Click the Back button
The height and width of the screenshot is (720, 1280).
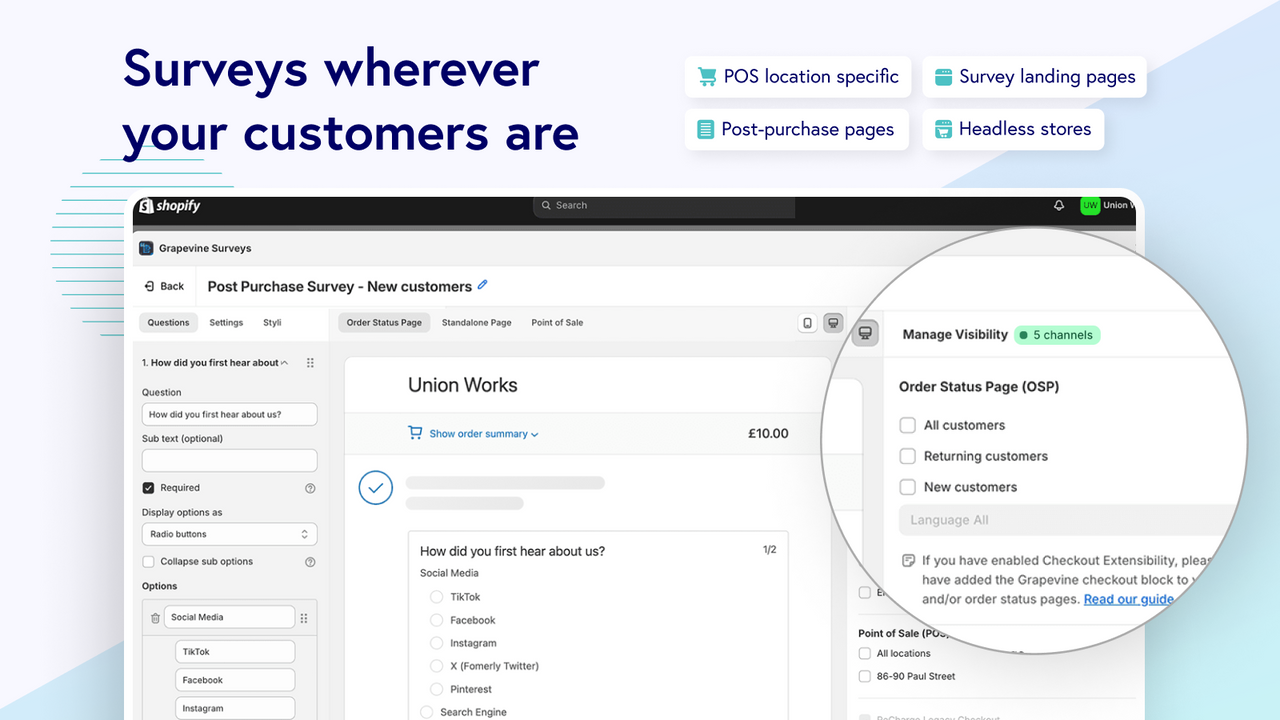(163, 285)
